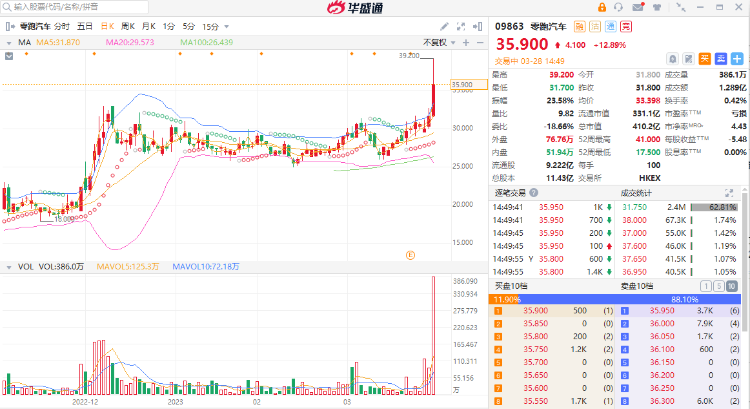
Task: Click the orange 买 buy button
Action: (x=705, y=59)
